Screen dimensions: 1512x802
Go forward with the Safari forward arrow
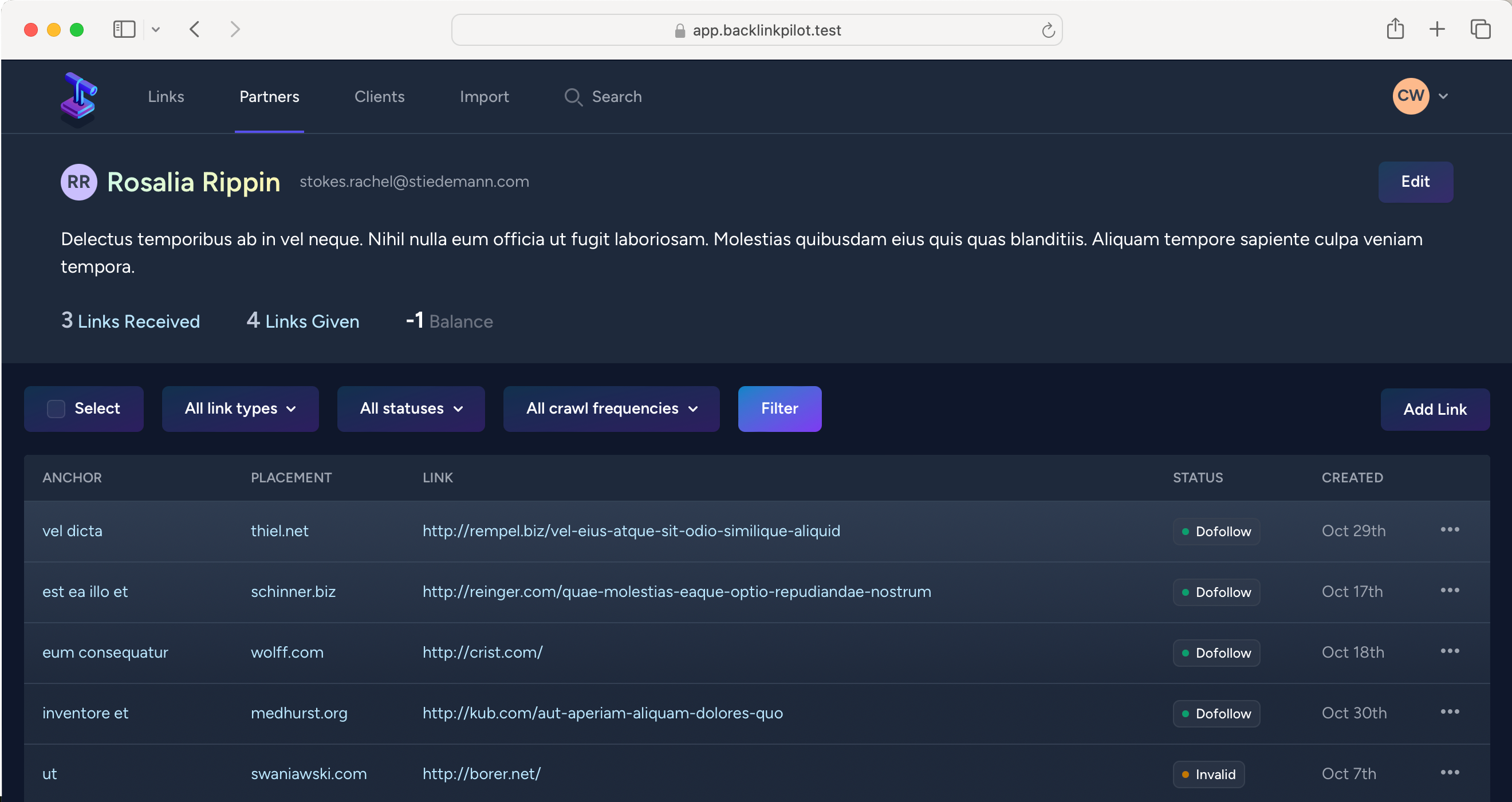(x=235, y=29)
